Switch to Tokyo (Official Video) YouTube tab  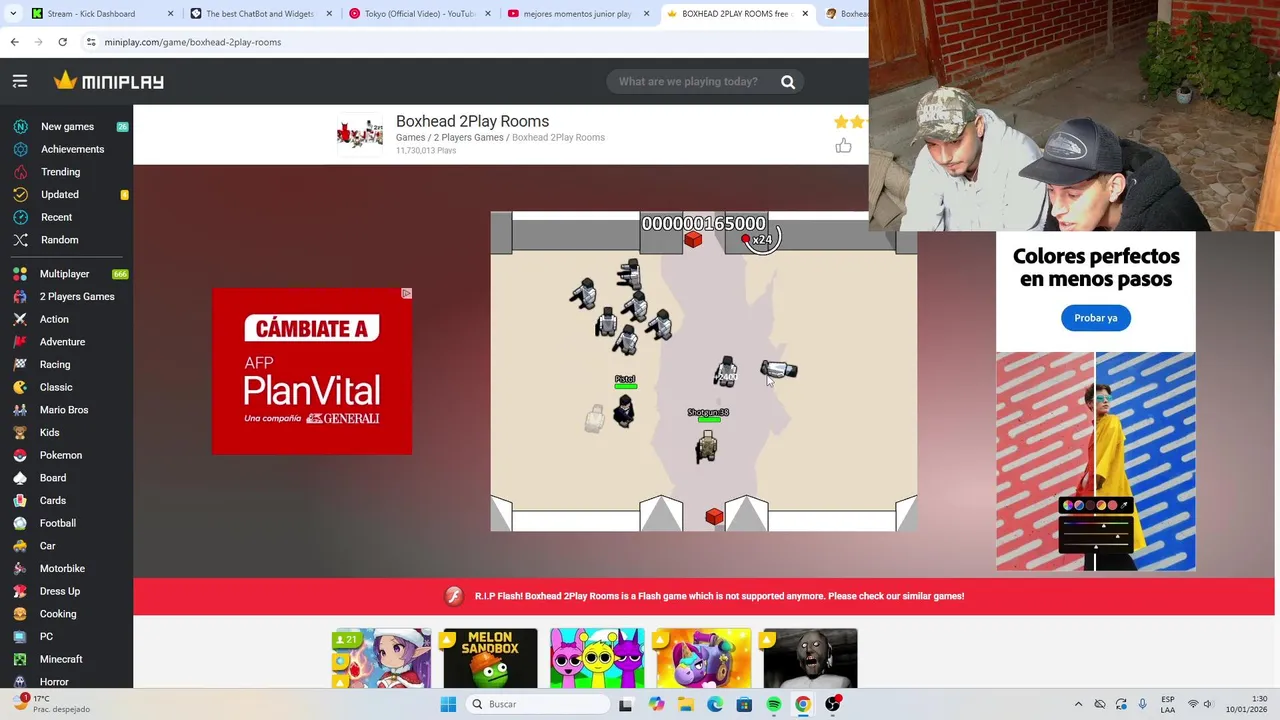(x=420, y=14)
